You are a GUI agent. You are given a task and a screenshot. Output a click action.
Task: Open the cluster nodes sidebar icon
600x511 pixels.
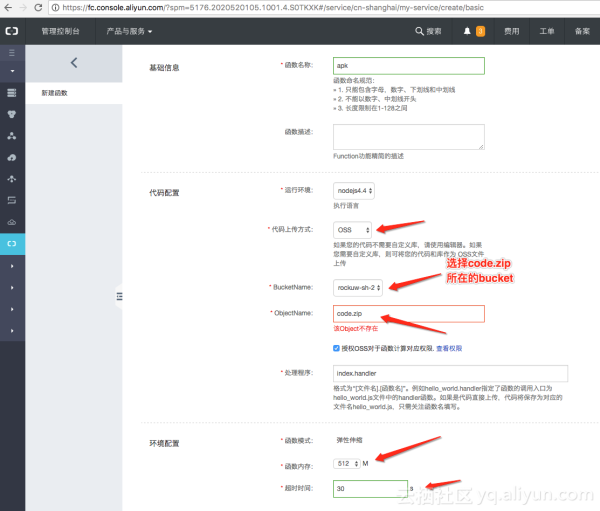coord(12,136)
